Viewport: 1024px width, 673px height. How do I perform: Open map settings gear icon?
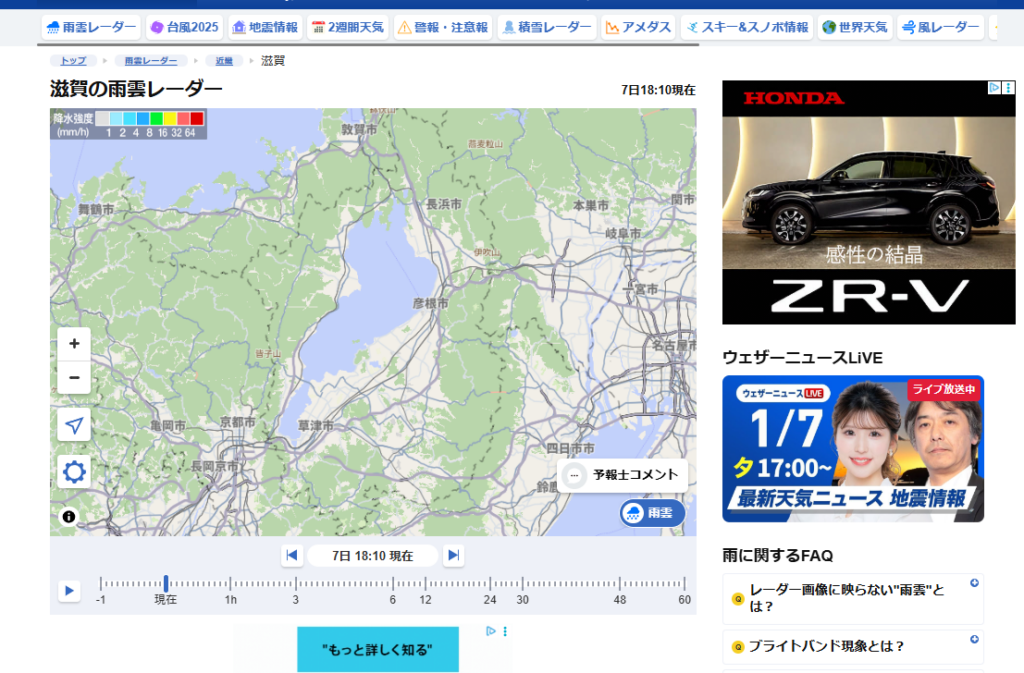(74, 472)
